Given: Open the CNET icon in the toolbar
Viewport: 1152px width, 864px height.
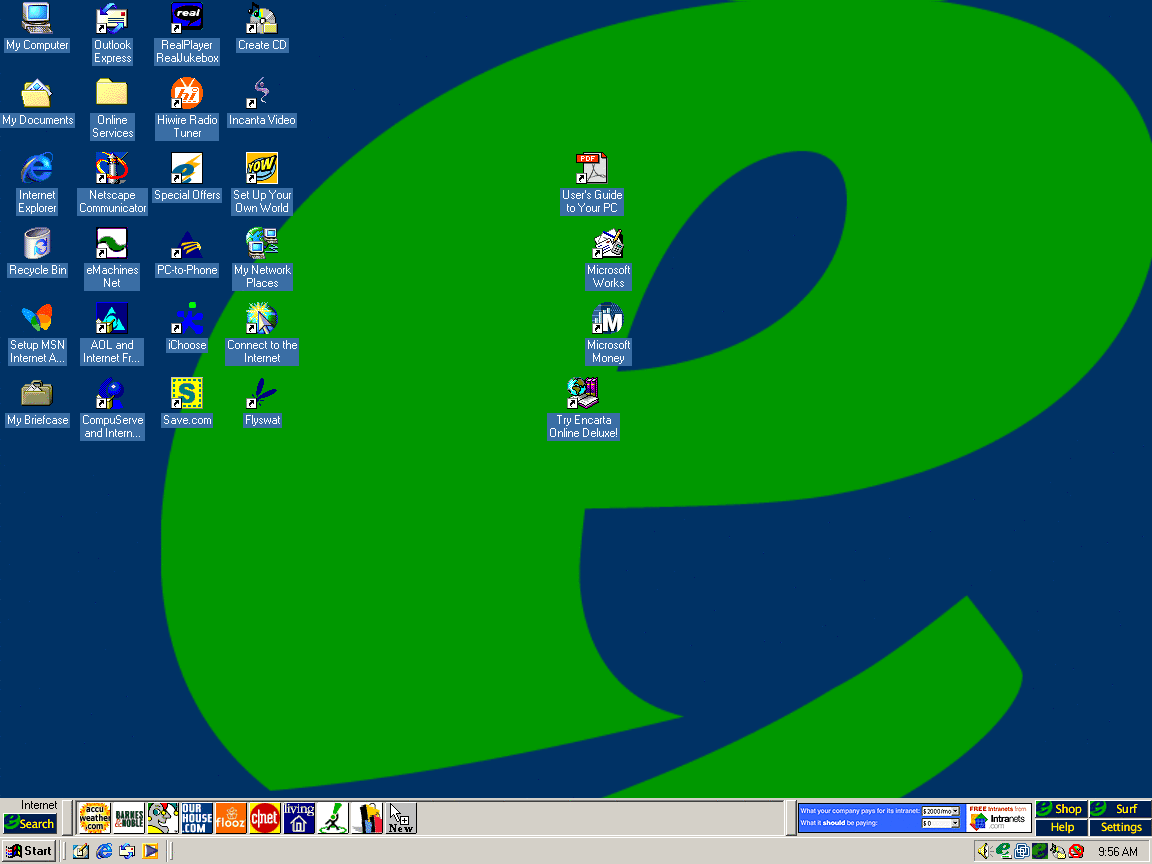Looking at the screenshot, I should pos(265,818).
